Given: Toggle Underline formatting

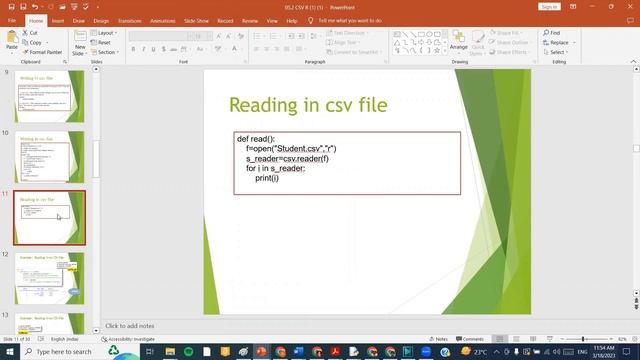Looking at the screenshot, I should point(153,49).
